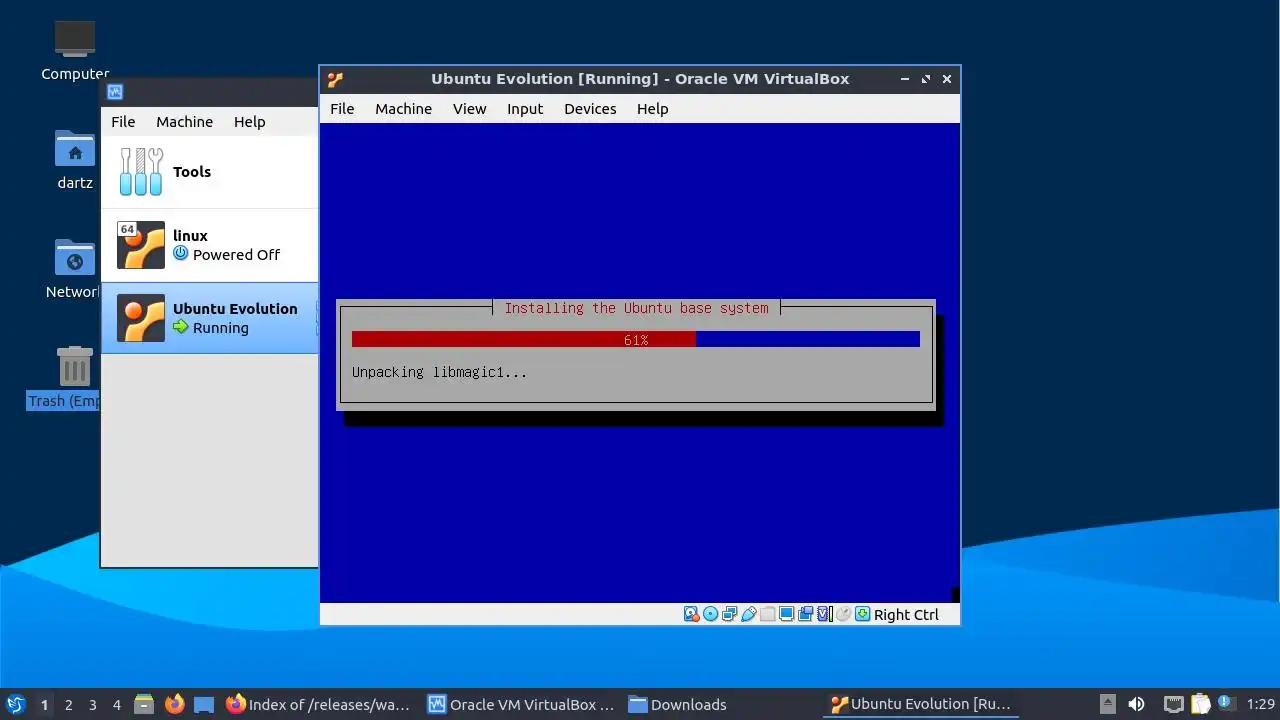Click the update notification tray icon
Screen dimensions: 1280x720
pos(1225,702)
